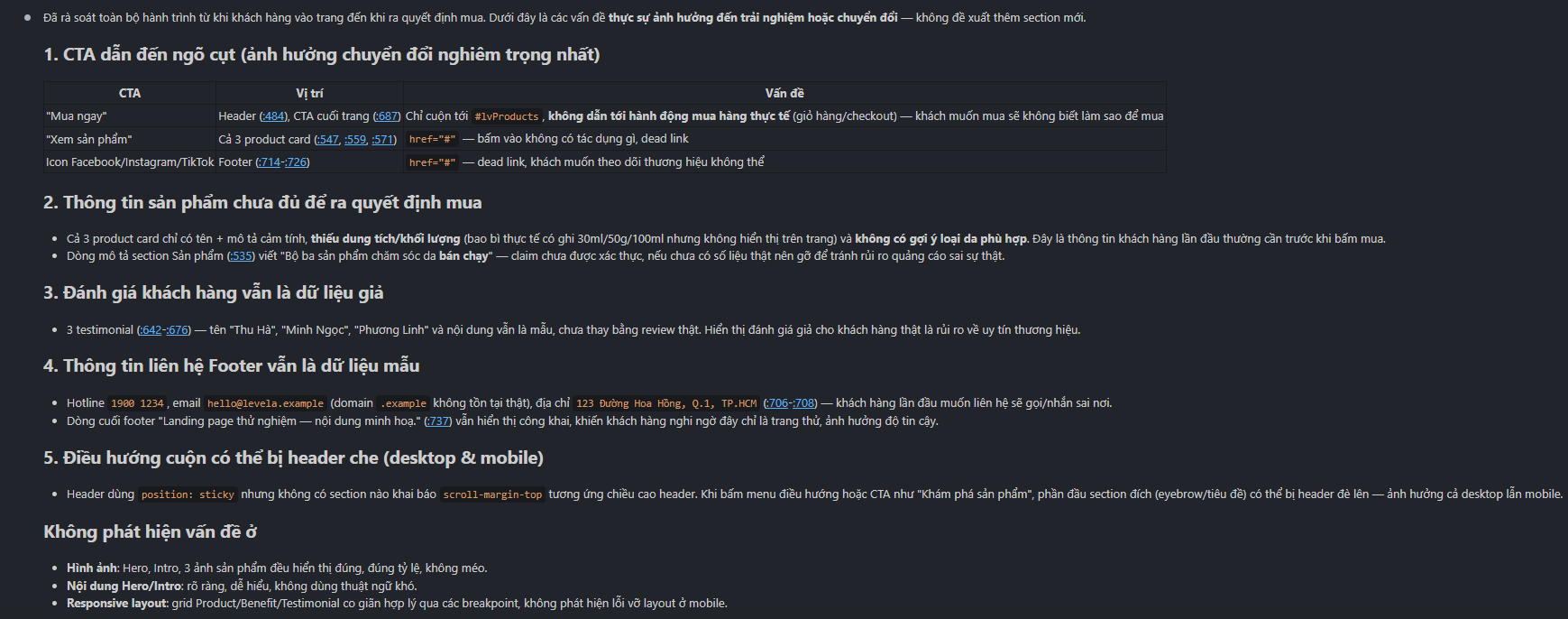Follow the :559 product card link

pyautogui.click(x=355, y=140)
